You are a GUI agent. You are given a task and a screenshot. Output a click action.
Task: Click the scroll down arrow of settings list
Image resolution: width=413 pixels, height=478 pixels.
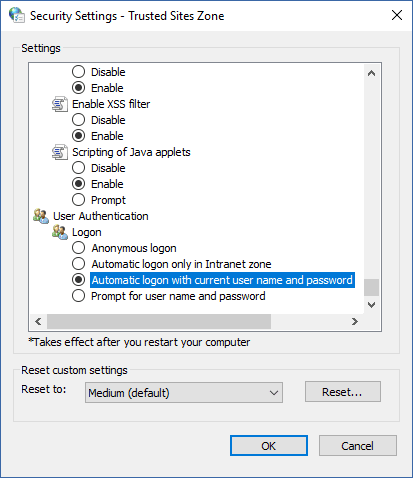(371, 305)
